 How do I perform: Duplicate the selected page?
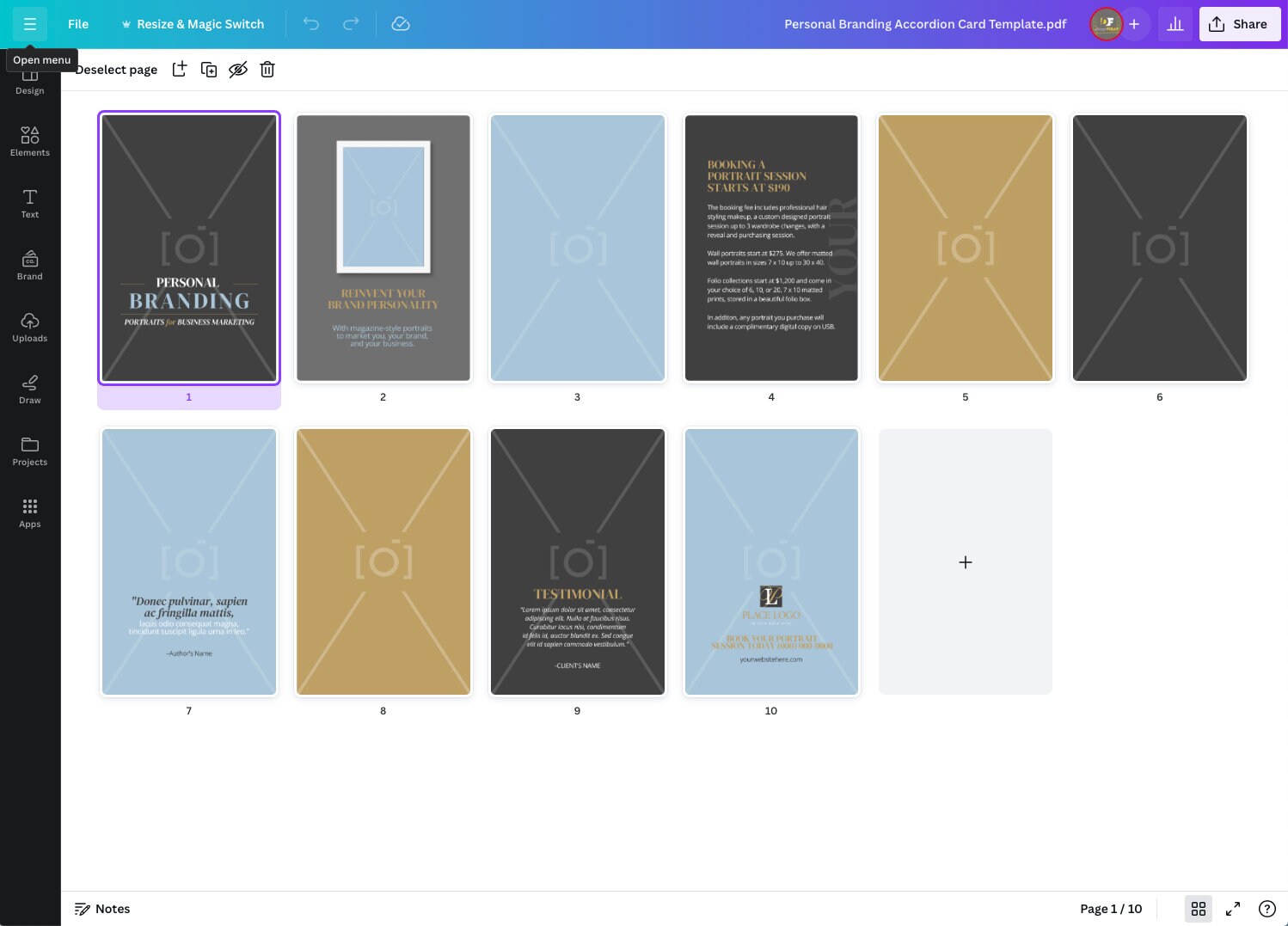click(209, 70)
